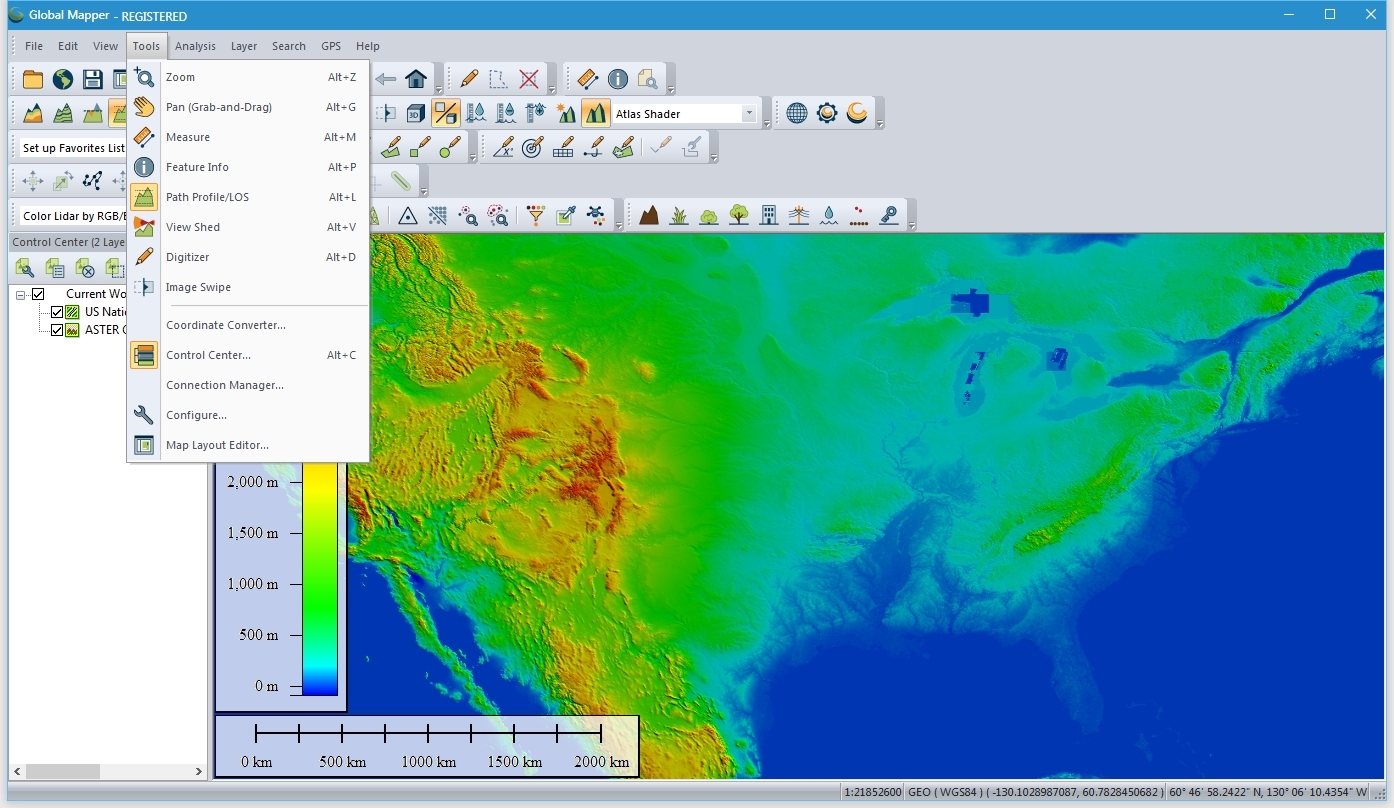Click the create area feature pencil icon

pos(391,147)
